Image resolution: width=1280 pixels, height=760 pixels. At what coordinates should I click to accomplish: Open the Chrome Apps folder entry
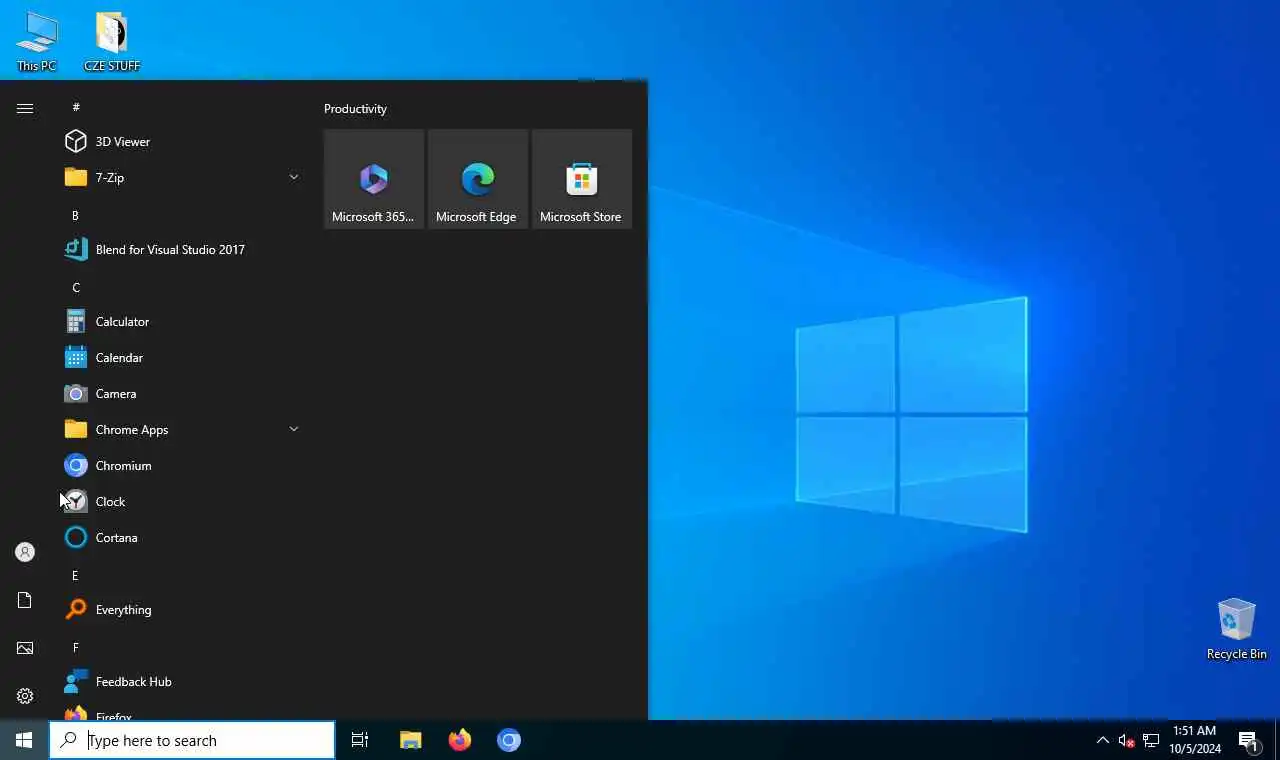point(180,430)
